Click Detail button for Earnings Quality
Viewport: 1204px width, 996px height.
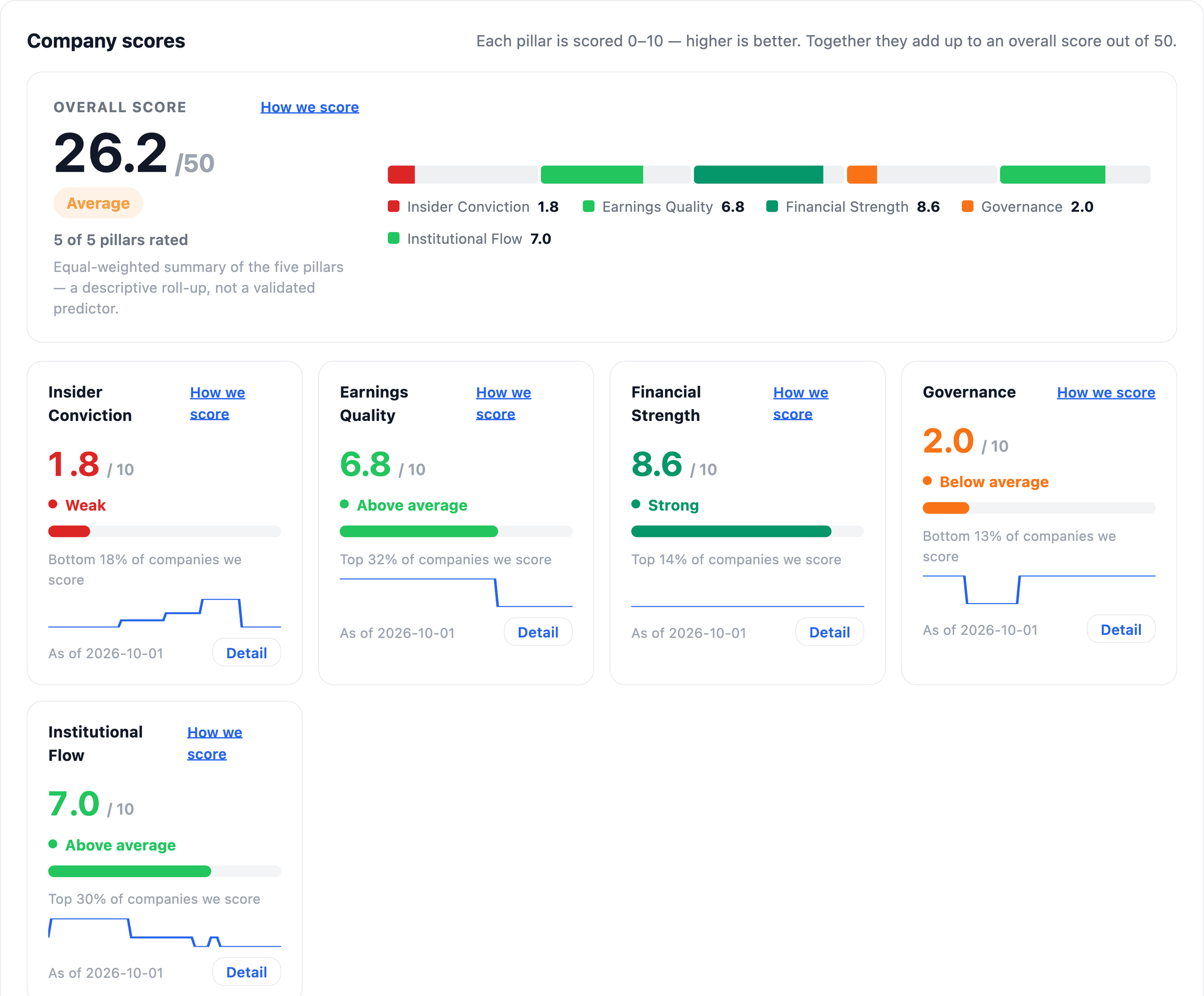pos(538,632)
